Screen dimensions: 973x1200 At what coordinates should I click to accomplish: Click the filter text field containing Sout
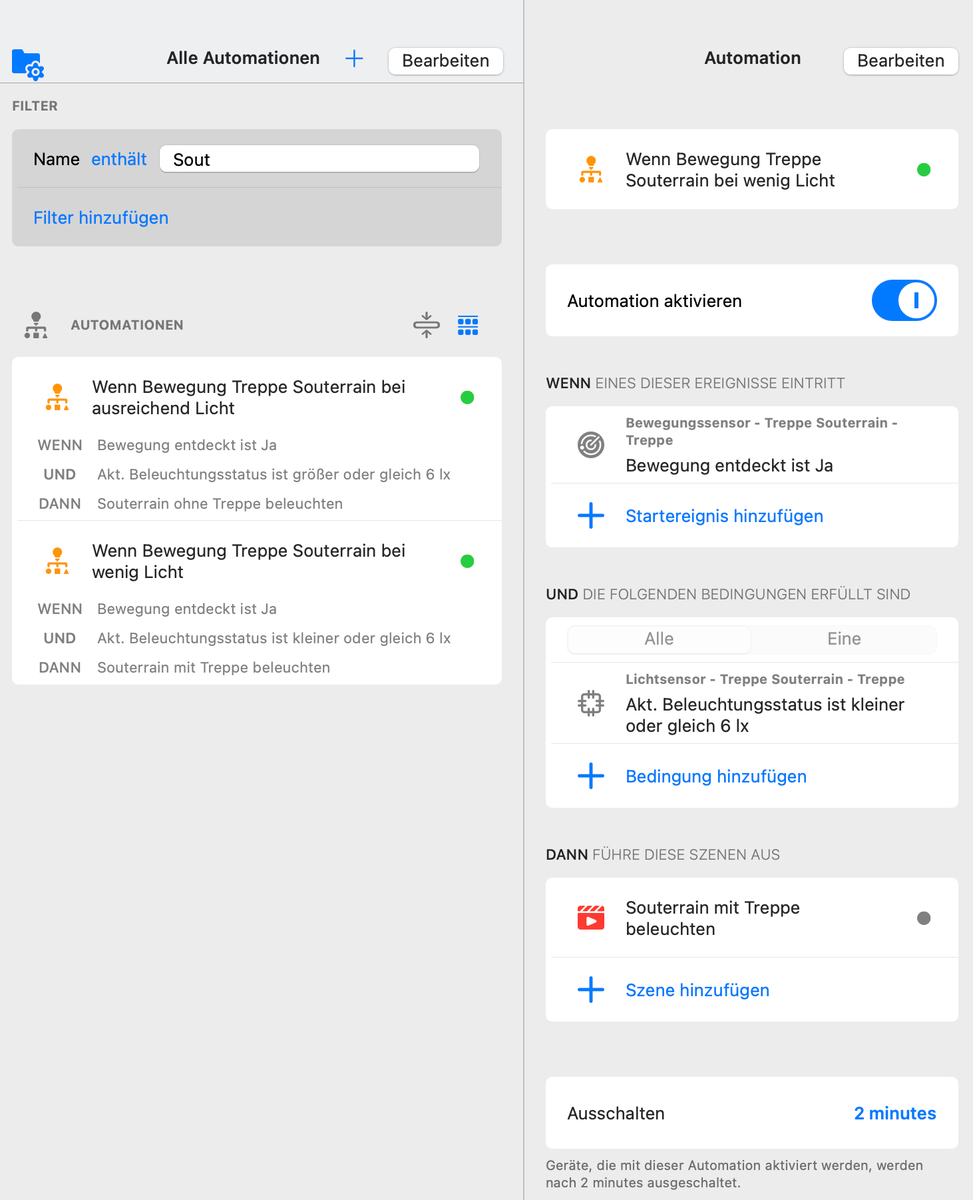[x=319, y=159]
